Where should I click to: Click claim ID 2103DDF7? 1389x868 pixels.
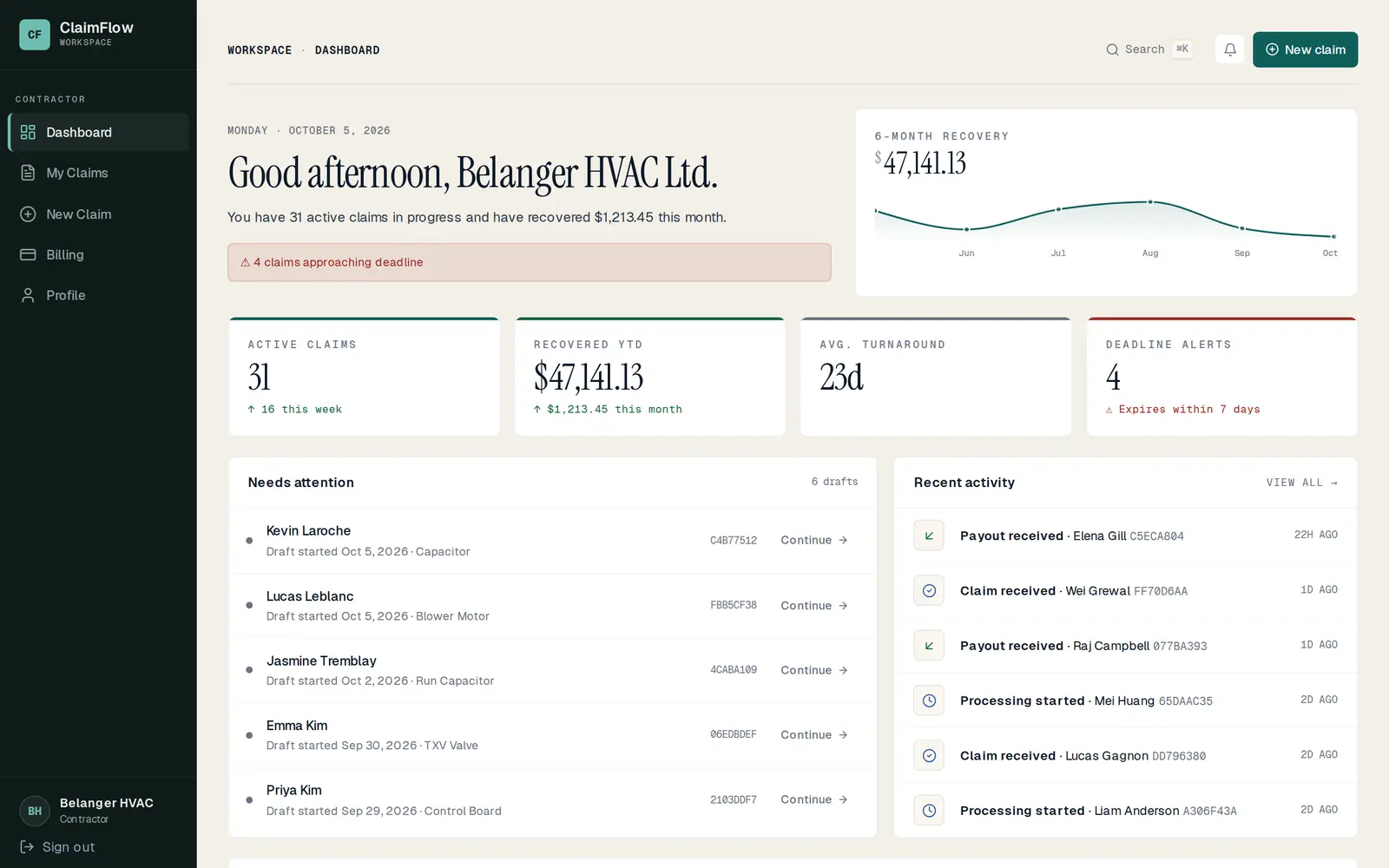[x=734, y=799]
